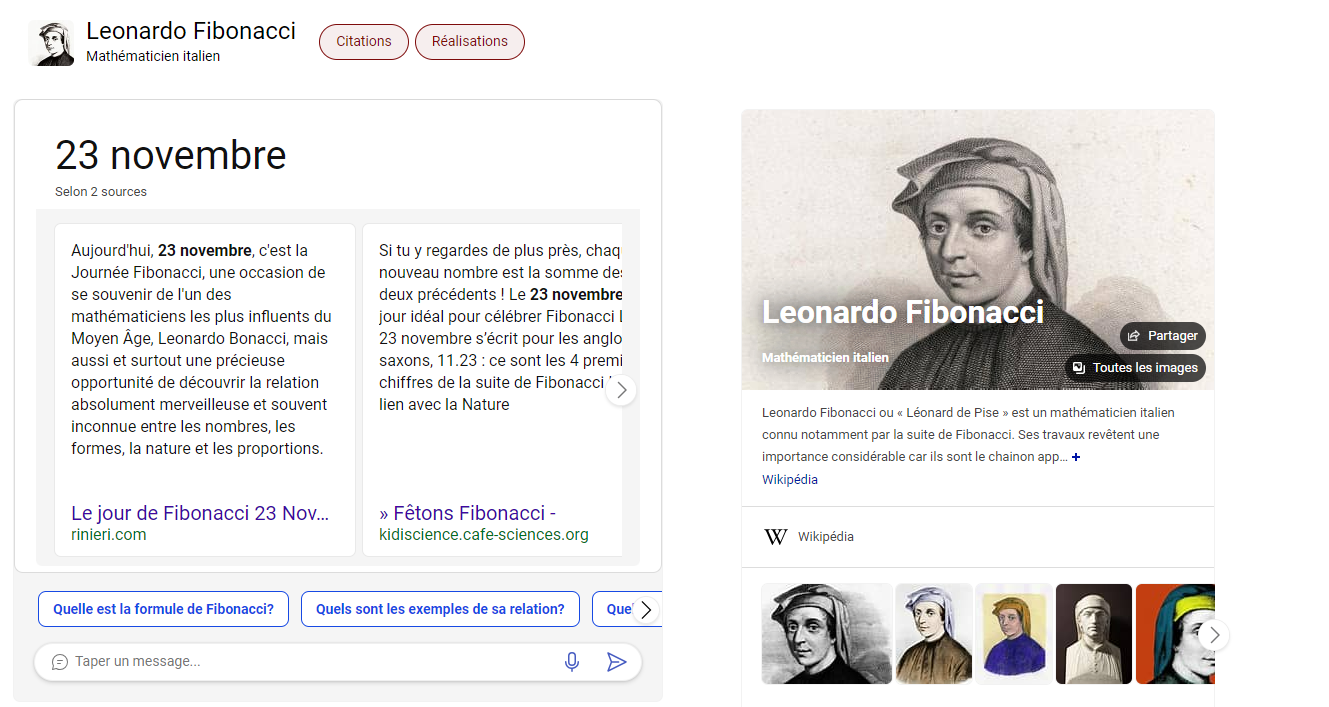Screen dimensions: 1329x707
Task: Open link "Le jour de Fibonacci 23 Nov…"
Action: point(200,513)
